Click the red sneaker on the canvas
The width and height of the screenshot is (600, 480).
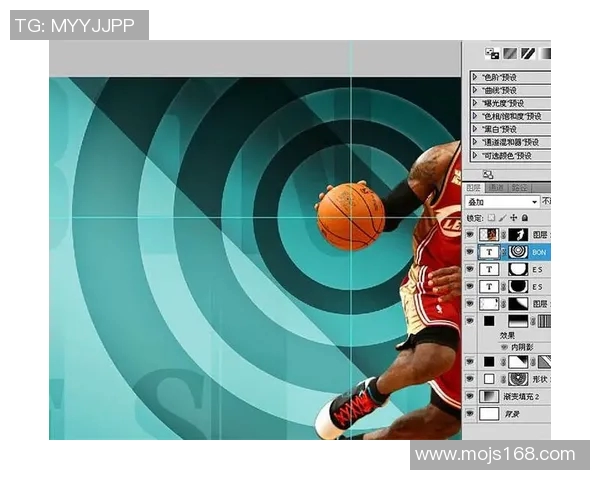(350, 407)
